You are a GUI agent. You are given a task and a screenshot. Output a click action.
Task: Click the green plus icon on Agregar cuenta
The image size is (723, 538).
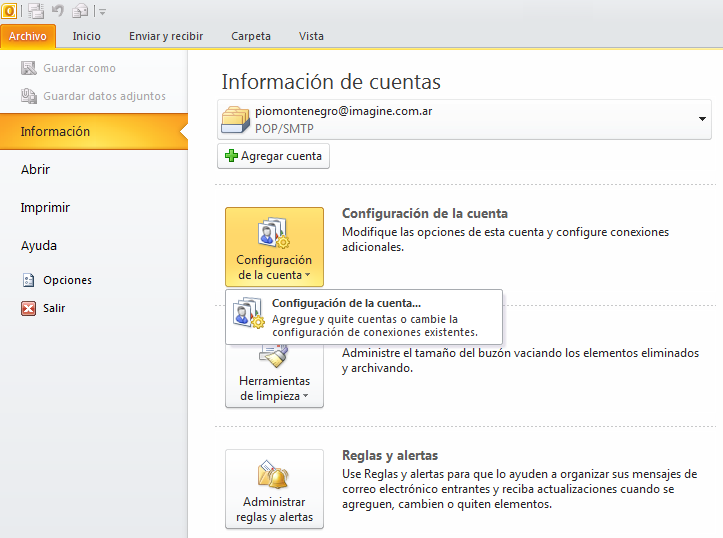[231, 156]
